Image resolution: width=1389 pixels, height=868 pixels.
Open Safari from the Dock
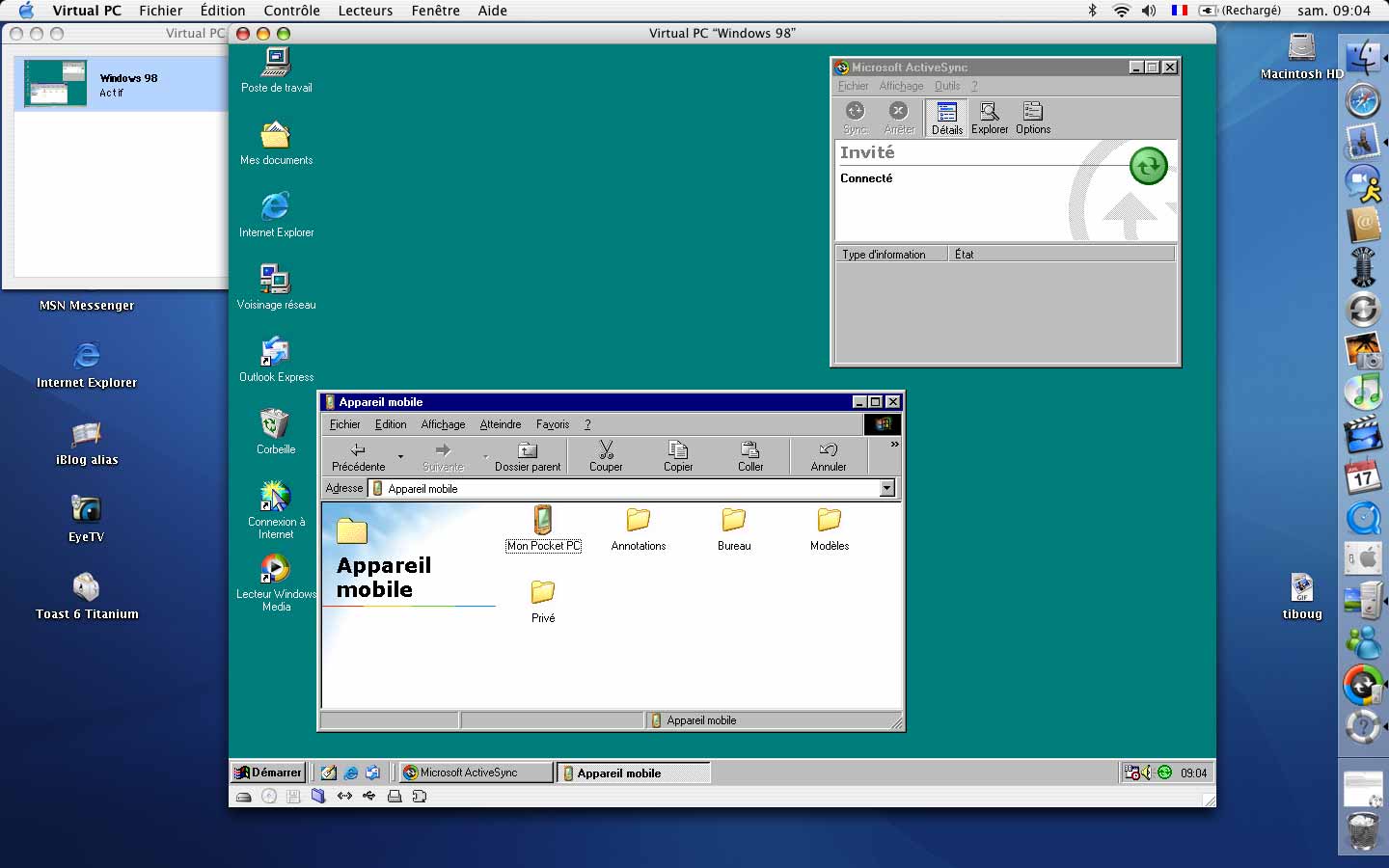coord(1363,100)
